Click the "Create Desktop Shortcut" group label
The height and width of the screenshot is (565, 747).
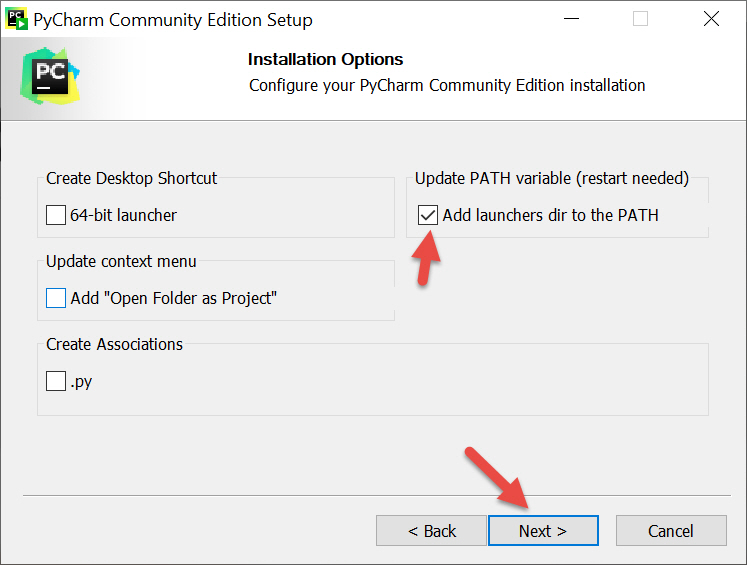click(x=131, y=178)
